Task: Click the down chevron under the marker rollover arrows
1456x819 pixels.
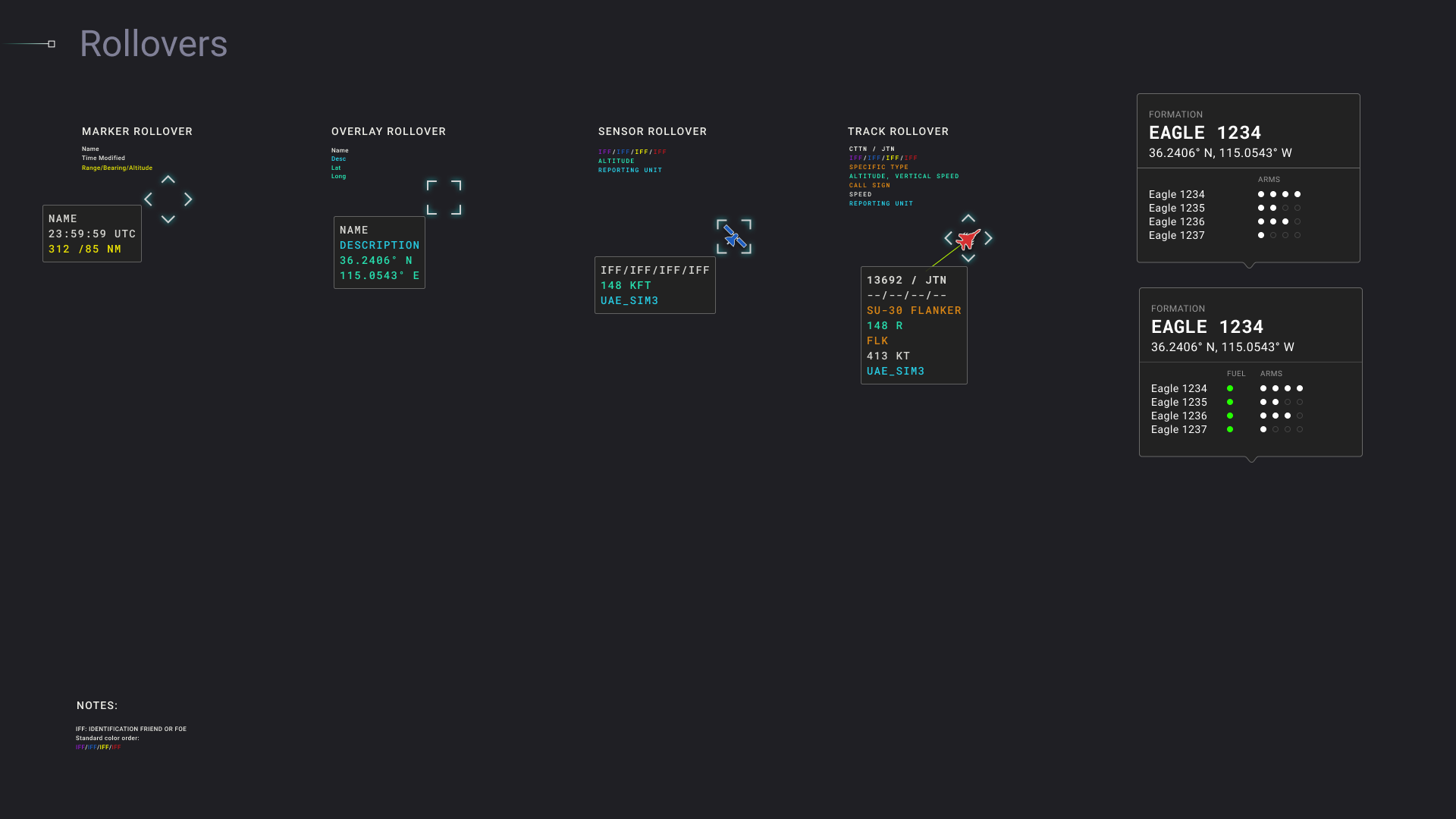Action: 168,218
